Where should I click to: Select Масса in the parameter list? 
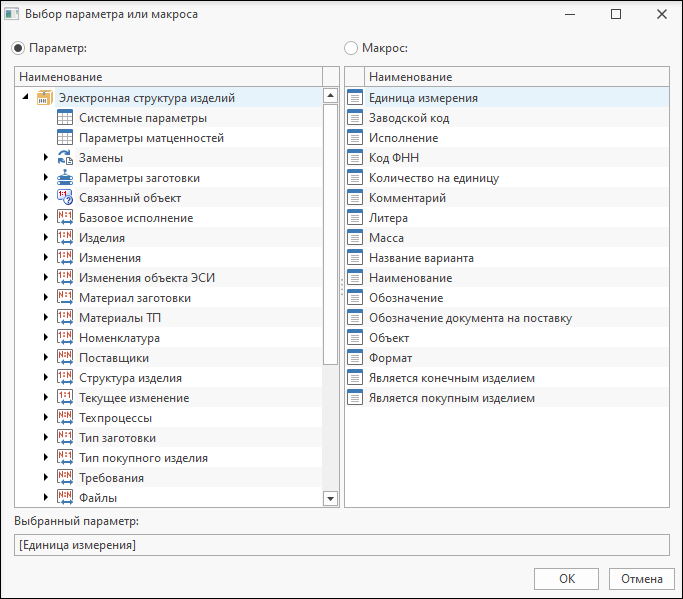pyautogui.click(x=386, y=238)
